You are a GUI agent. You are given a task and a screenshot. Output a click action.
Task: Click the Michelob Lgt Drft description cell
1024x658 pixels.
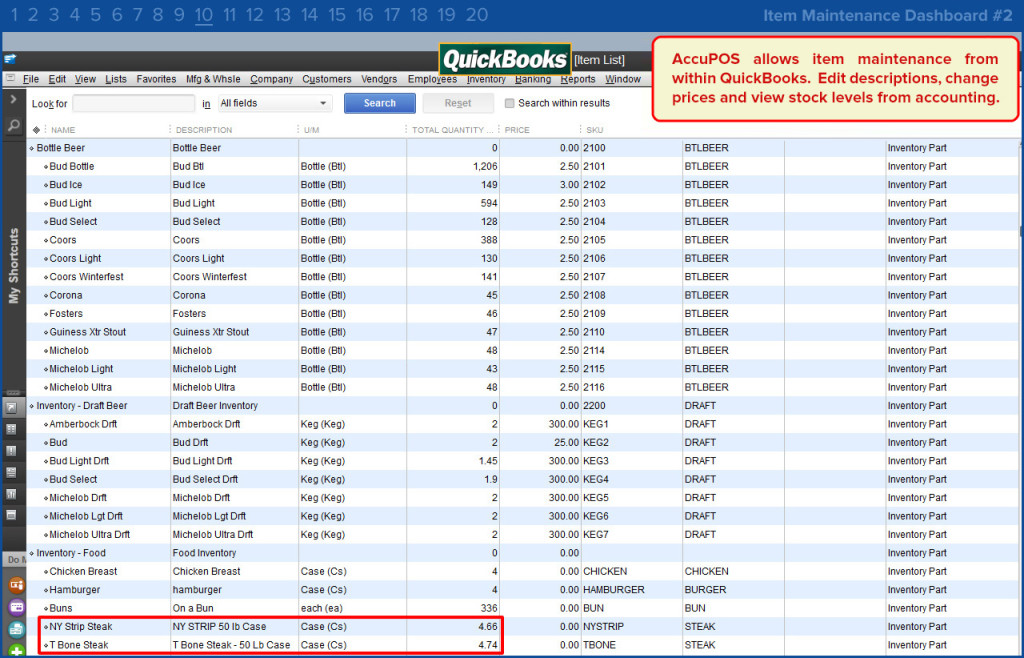coord(209,516)
